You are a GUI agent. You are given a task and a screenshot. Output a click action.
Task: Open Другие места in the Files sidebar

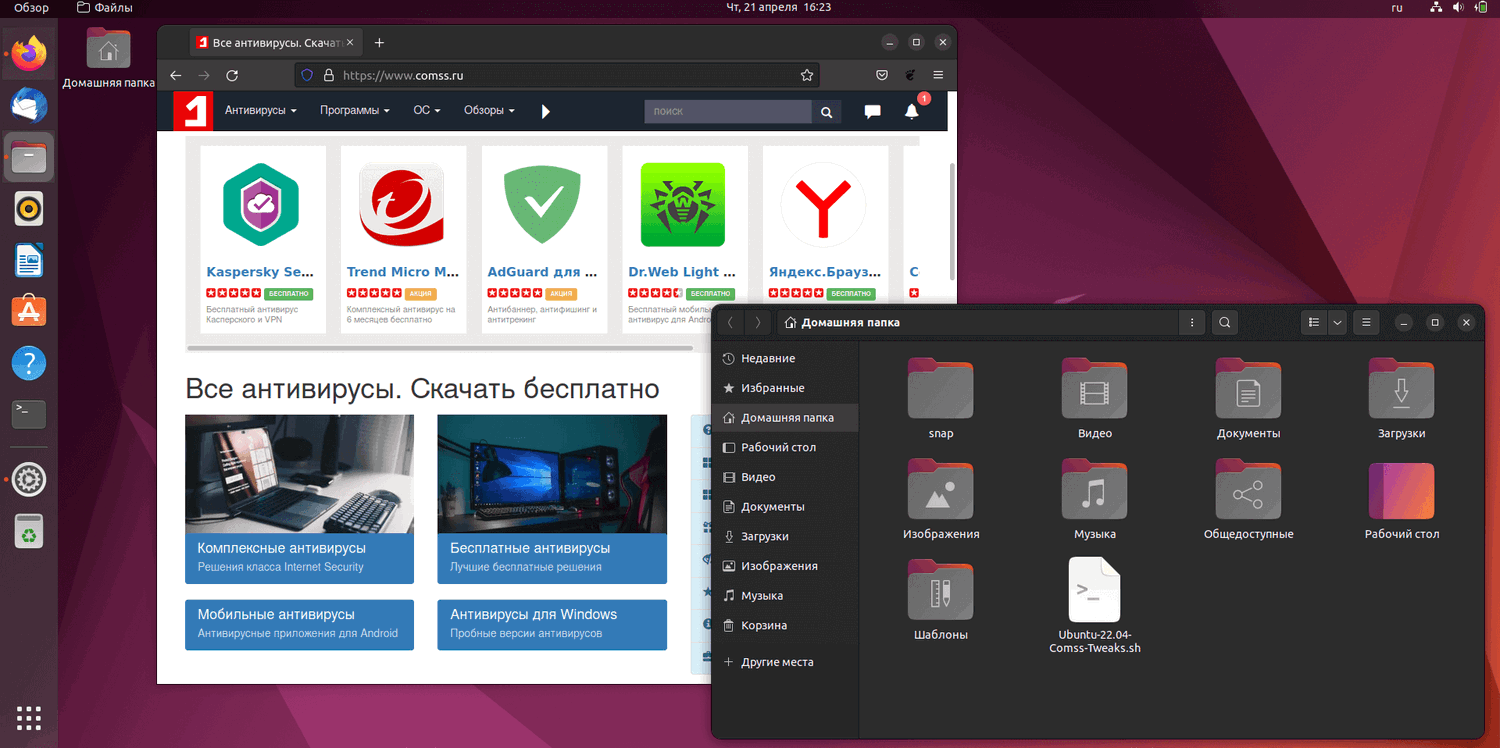coord(785,662)
